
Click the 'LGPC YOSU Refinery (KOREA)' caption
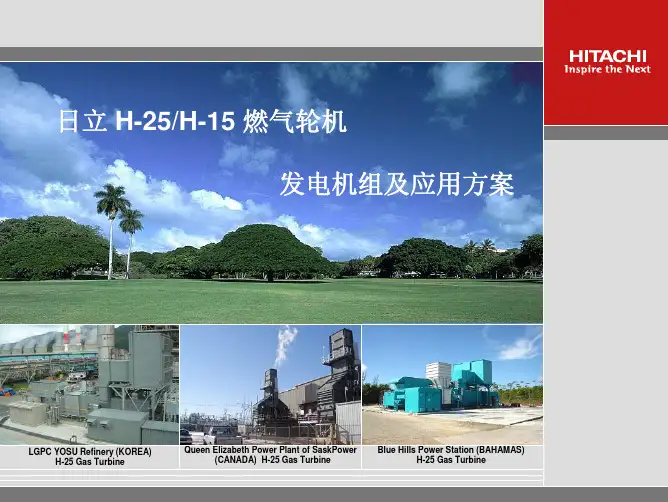pyautogui.click(x=90, y=452)
